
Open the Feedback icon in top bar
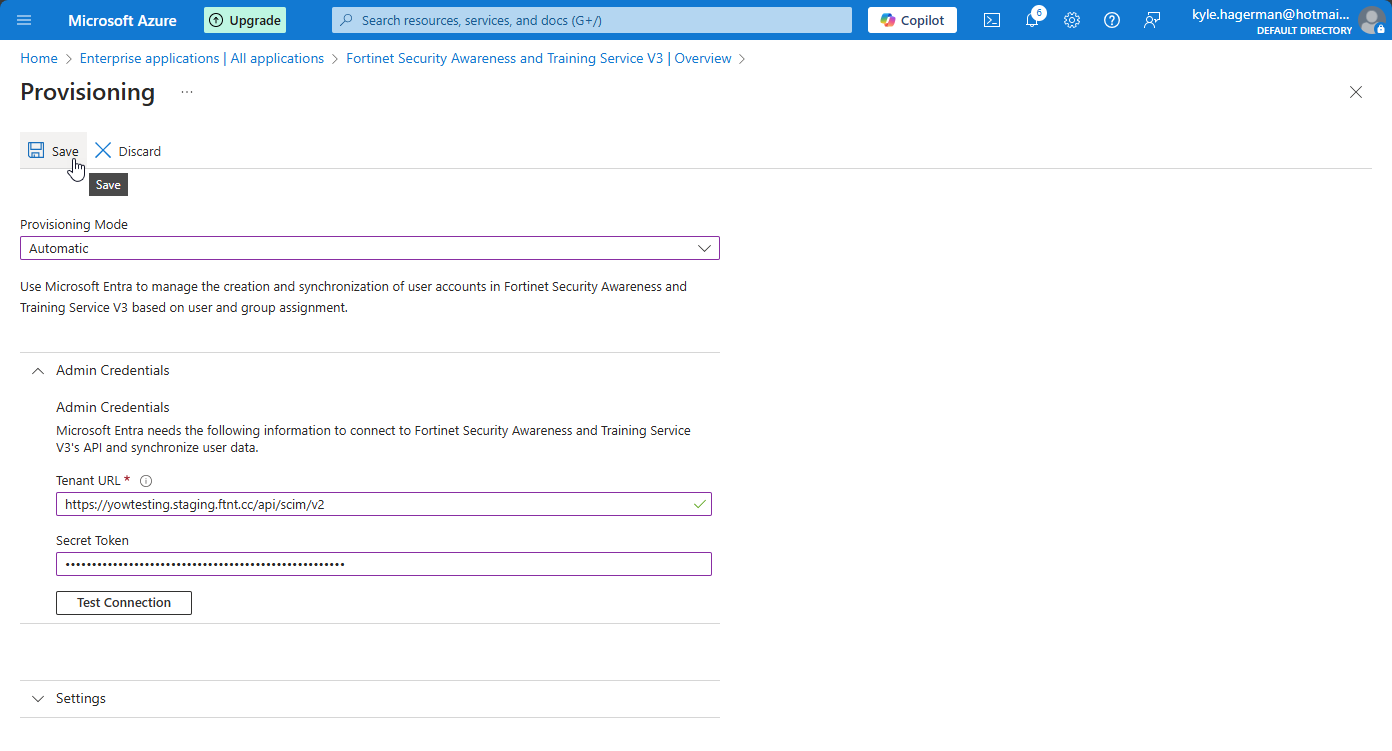pyautogui.click(x=1152, y=20)
